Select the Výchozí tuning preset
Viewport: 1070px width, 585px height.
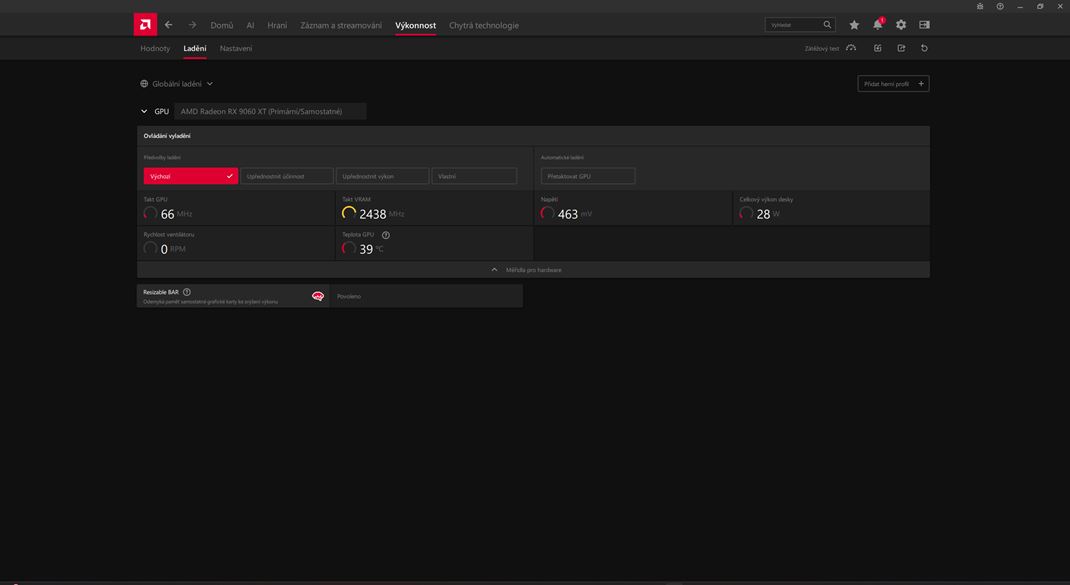pyautogui.click(x=190, y=176)
